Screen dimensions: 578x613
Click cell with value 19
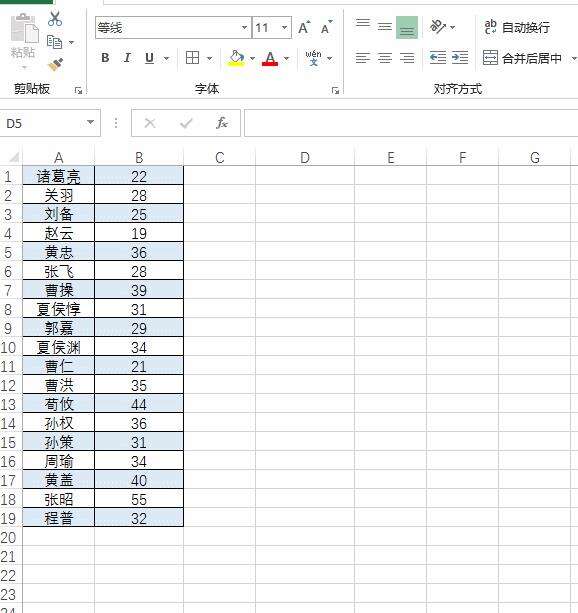tap(139, 233)
